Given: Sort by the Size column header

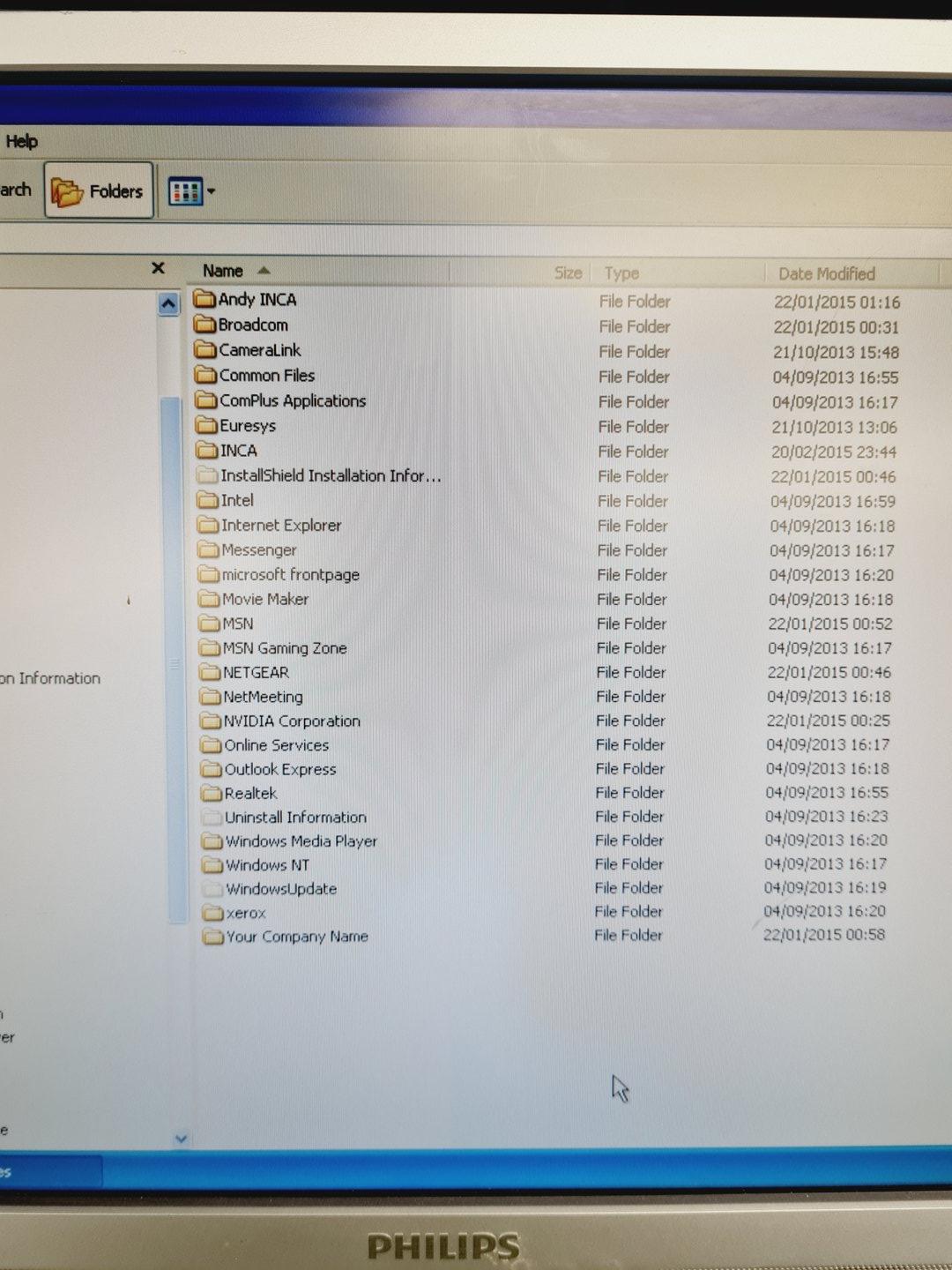Looking at the screenshot, I should (x=568, y=273).
